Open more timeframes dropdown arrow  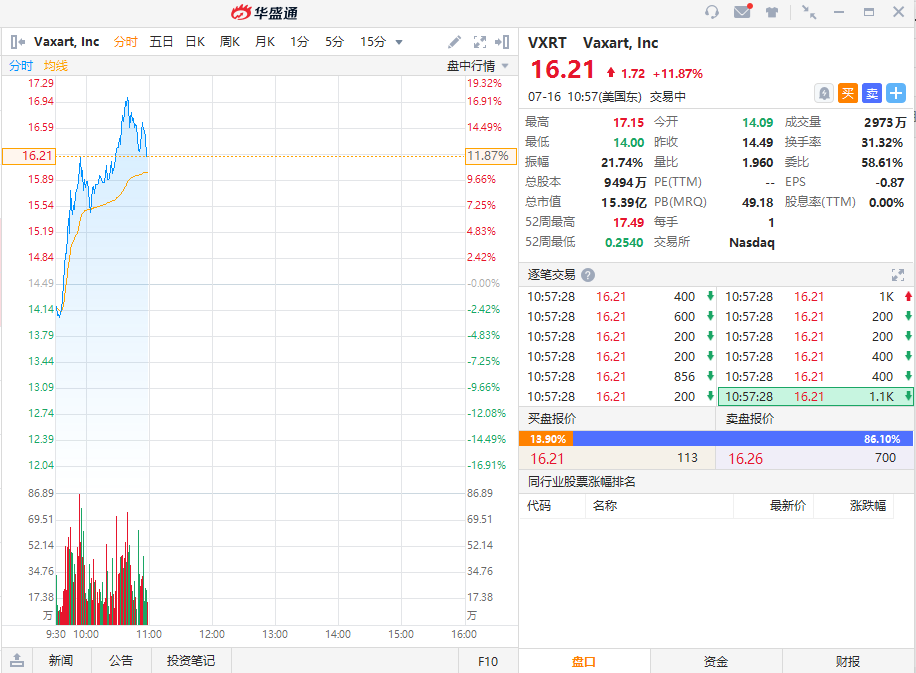click(x=399, y=42)
